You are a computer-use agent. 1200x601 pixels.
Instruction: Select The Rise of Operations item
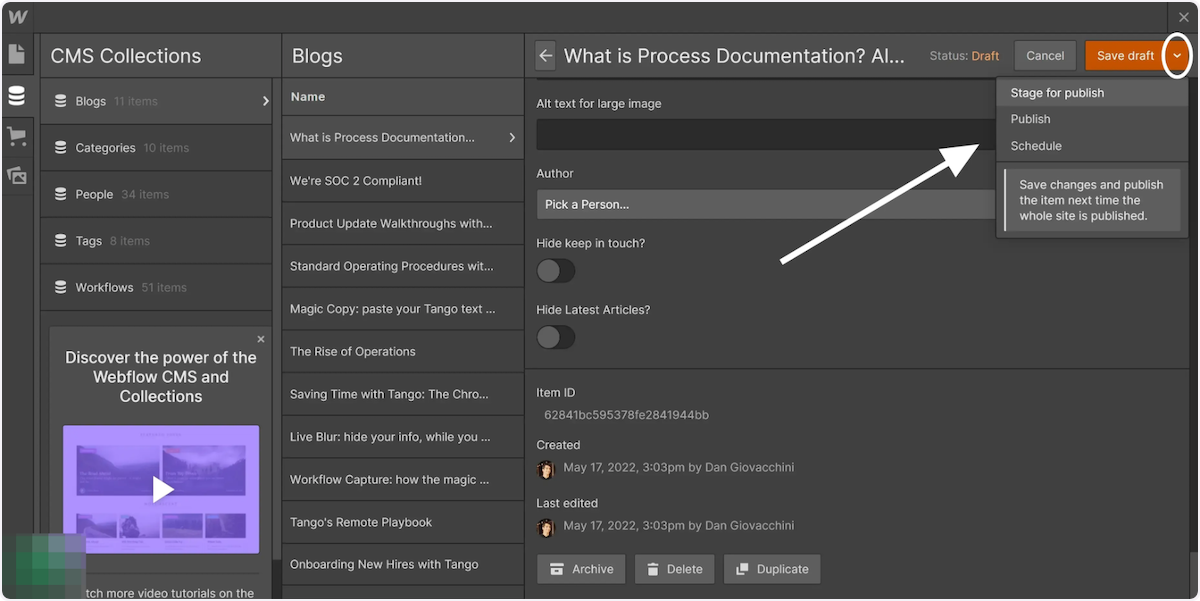click(403, 351)
